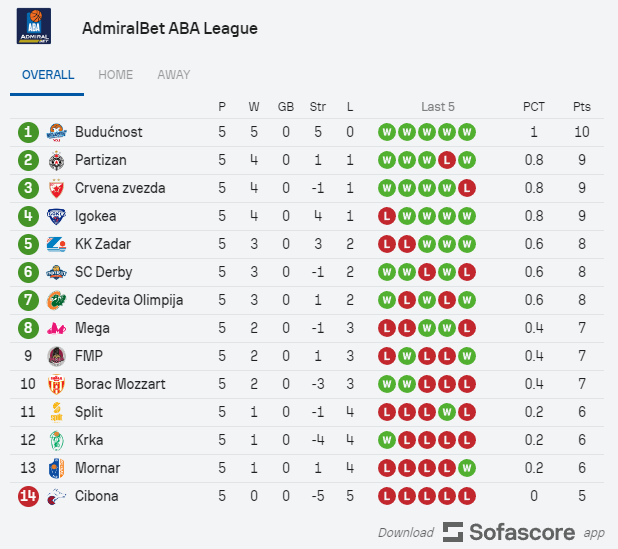Click the FMP team logo
Image resolution: width=618 pixels, height=549 pixels.
pos(56,356)
